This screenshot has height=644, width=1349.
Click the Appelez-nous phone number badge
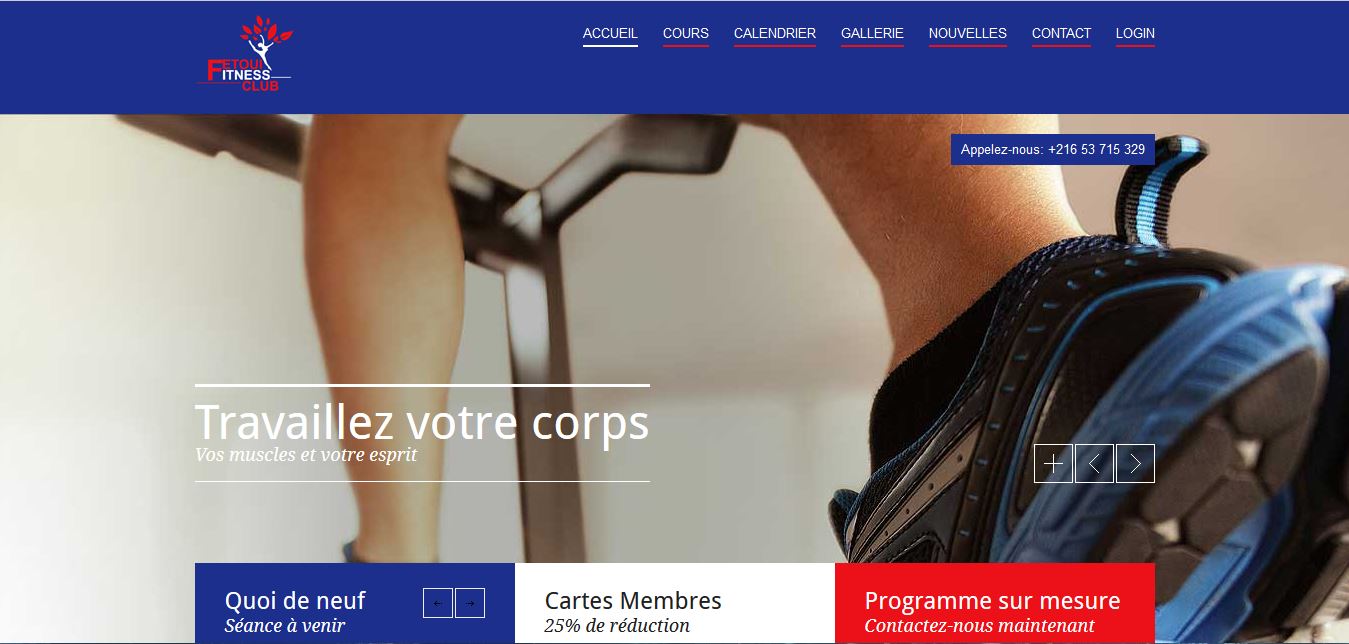pos(1053,150)
